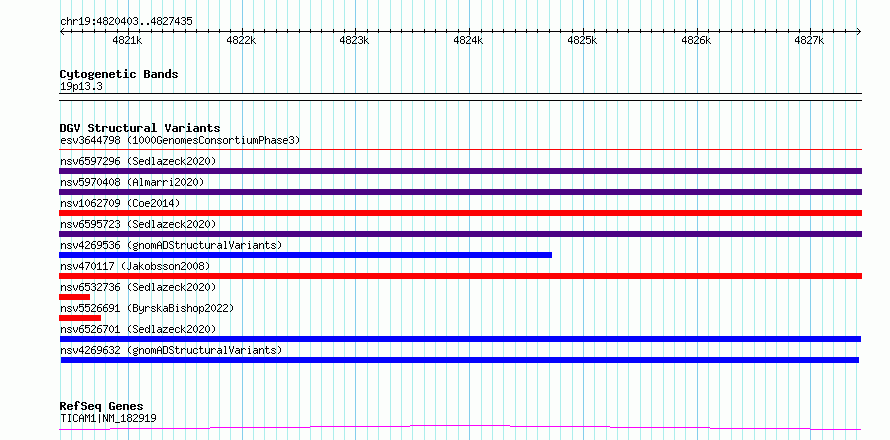
Task: Open the nsv6526701 (Sedlazeck2020) variant label
Action: [x=138, y=329]
